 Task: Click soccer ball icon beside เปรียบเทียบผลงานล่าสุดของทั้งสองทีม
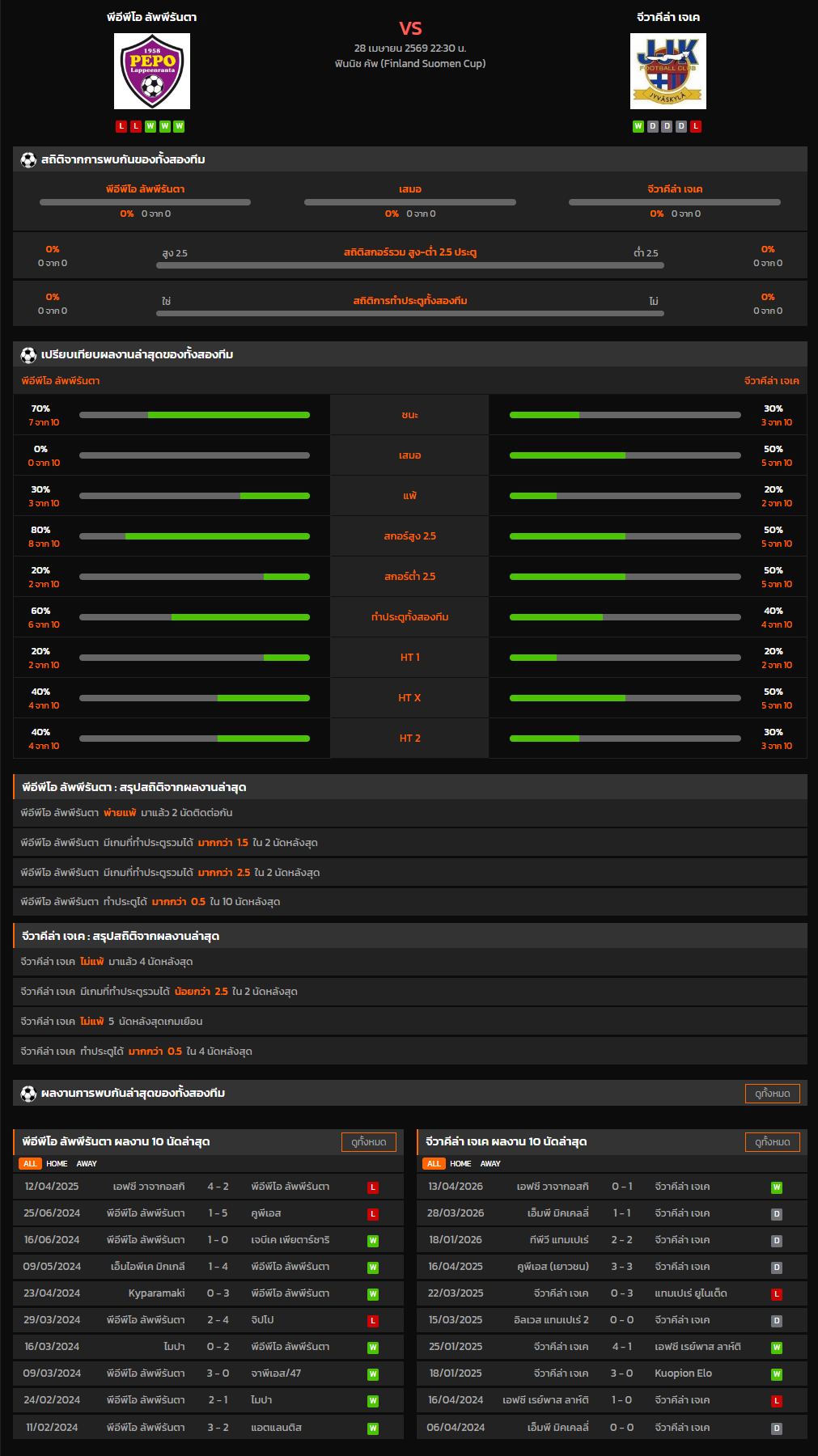coord(28,355)
